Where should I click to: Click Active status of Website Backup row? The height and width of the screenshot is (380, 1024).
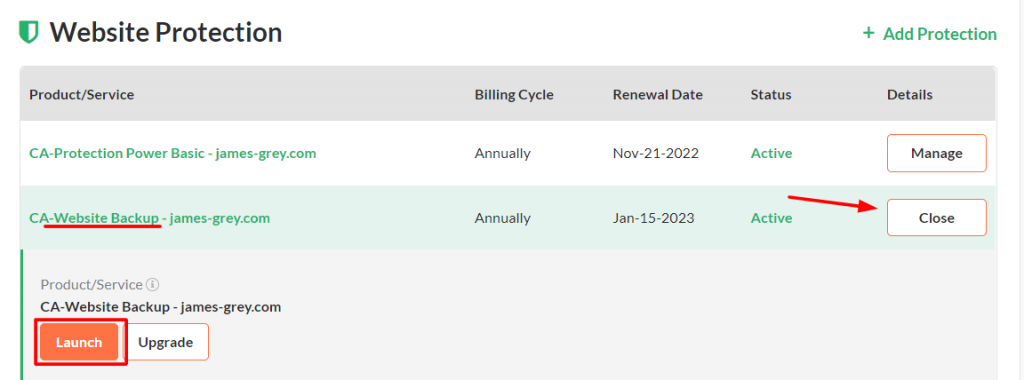(x=771, y=218)
